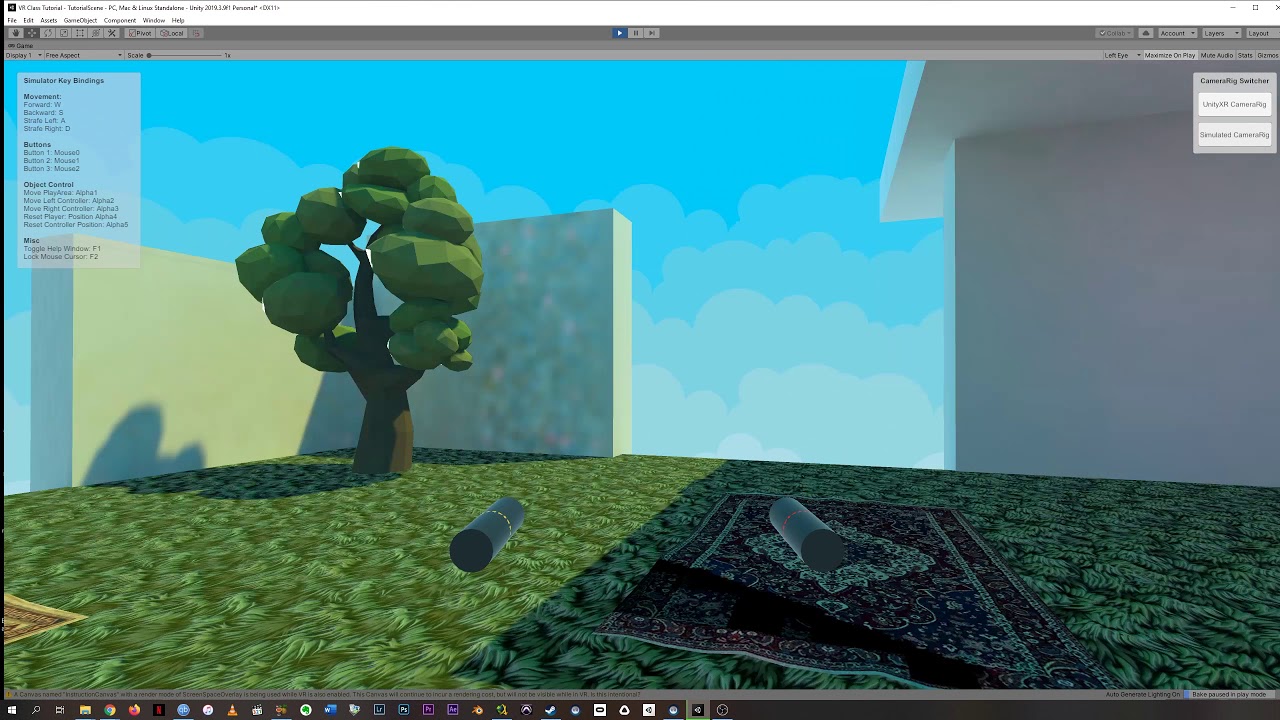Open the Layers dropdown
This screenshot has height=720, width=1280.
coord(1221,33)
